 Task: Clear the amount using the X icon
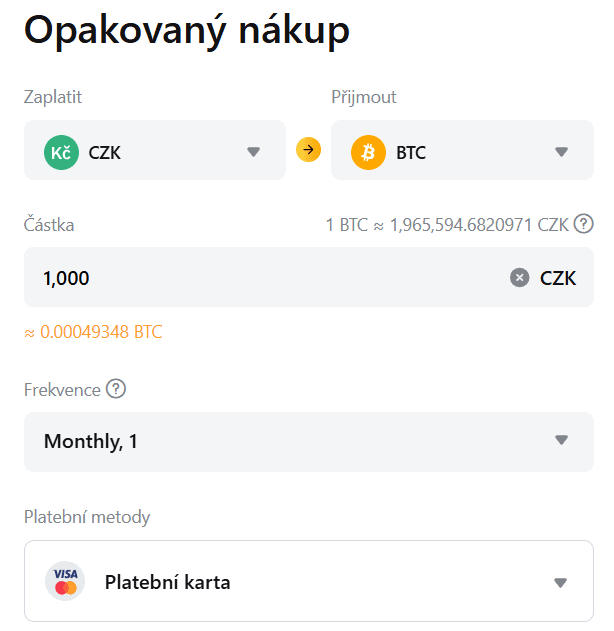(x=519, y=278)
